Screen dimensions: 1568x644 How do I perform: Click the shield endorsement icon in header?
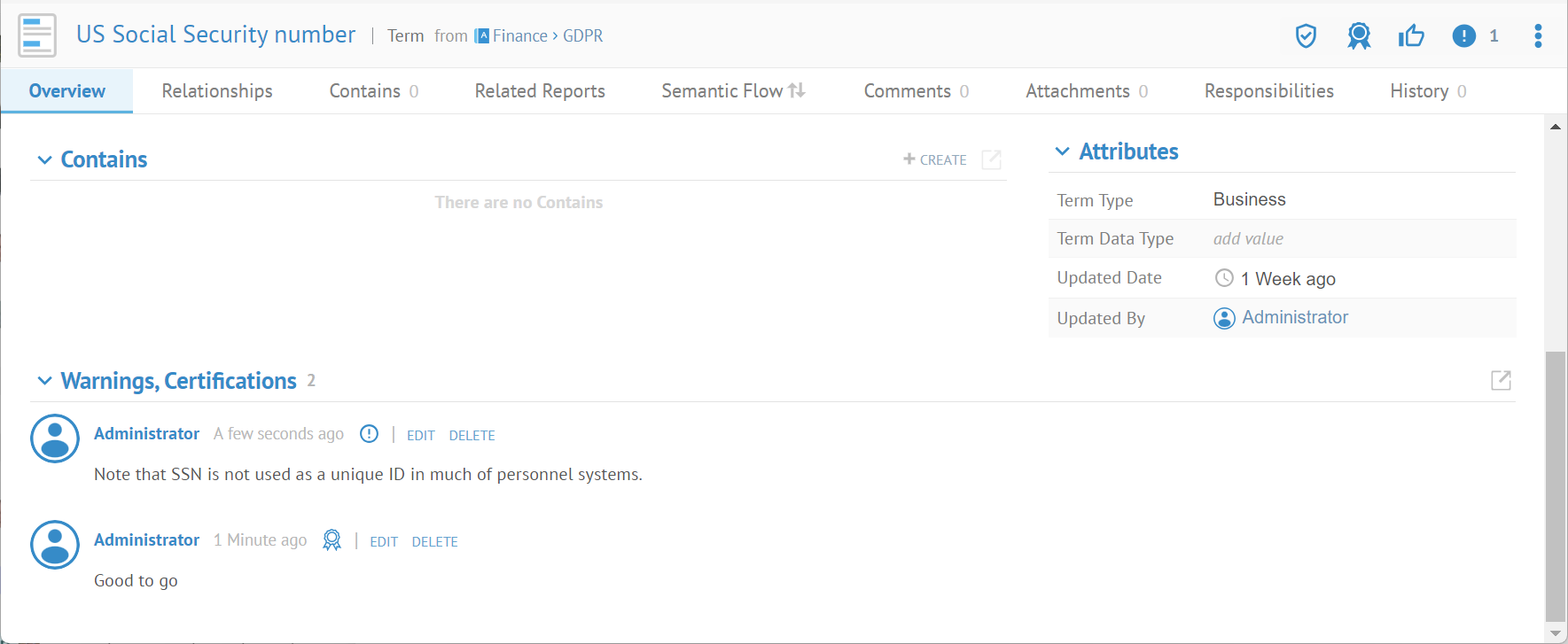tap(1306, 36)
